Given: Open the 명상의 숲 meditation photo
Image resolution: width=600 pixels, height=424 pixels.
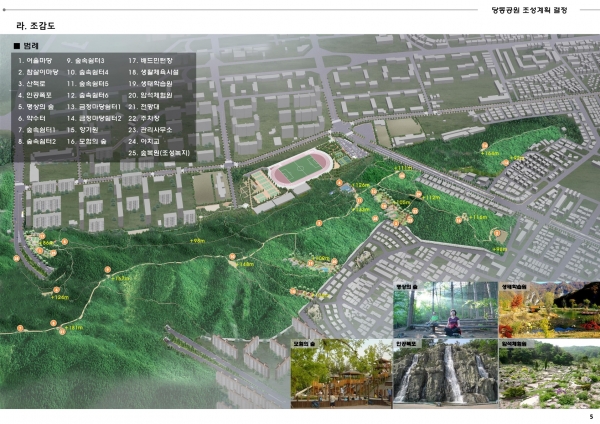Looking at the screenshot, I should (445, 310).
